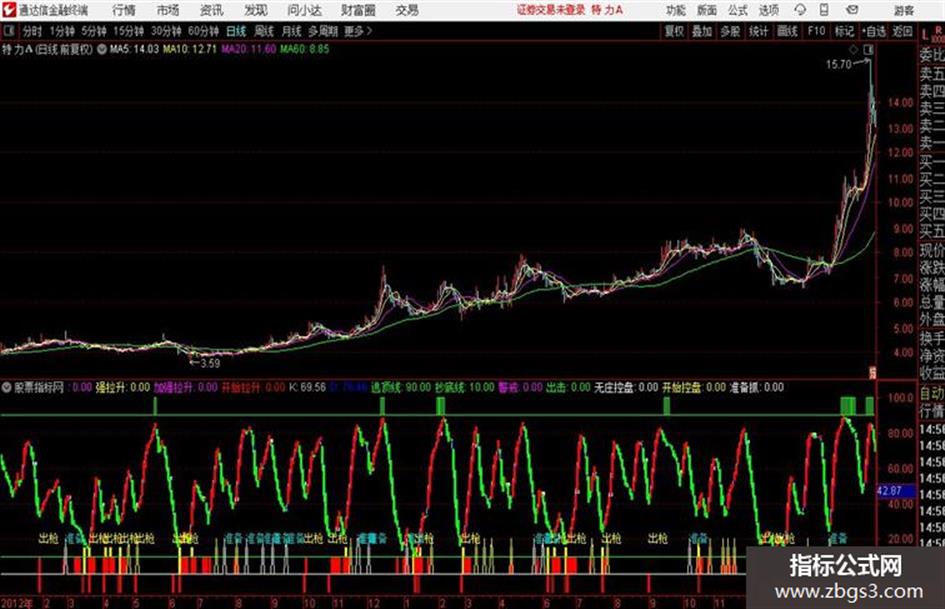
Task: Expand the MA indicator settings circle icon
Action: (102, 49)
